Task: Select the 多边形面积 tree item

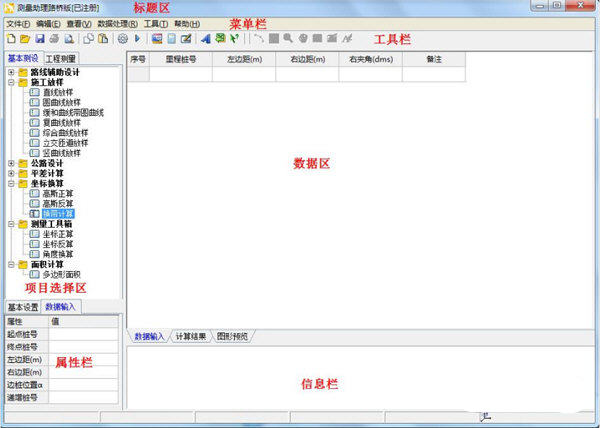Action: [62, 275]
